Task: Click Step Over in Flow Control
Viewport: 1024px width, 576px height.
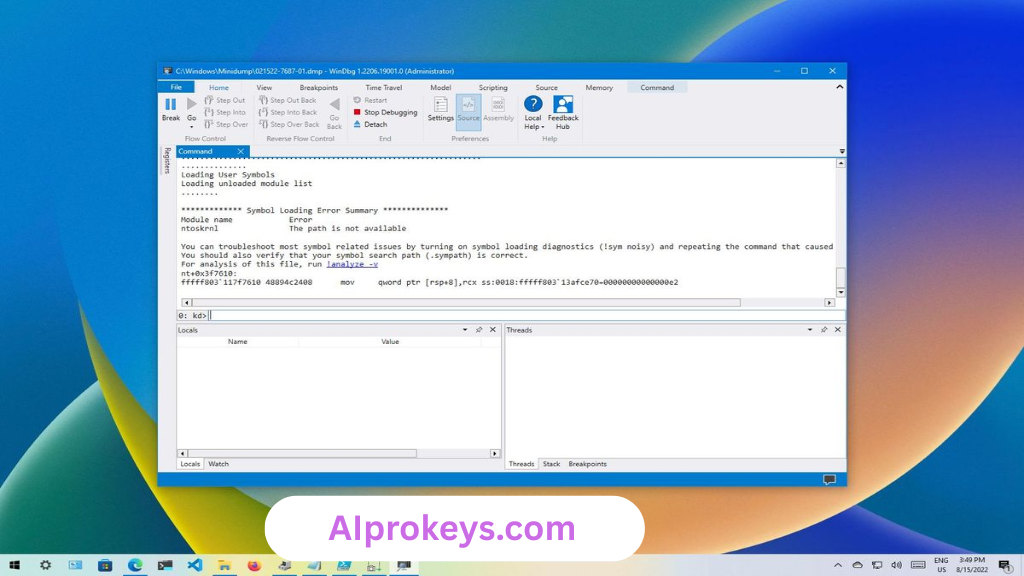Action: pos(226,124)
